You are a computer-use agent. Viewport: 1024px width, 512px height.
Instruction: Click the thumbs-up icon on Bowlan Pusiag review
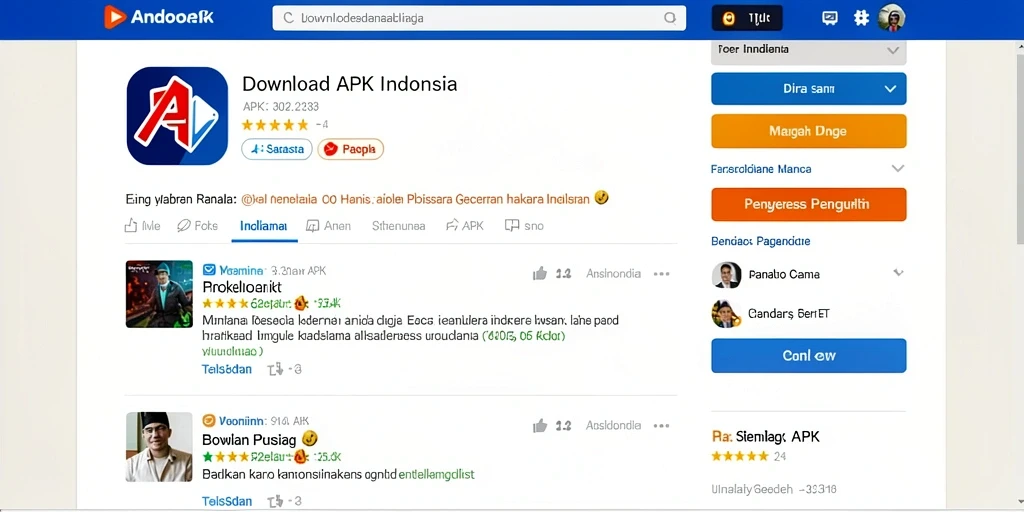pyautogui.click(x=540, y=426)
